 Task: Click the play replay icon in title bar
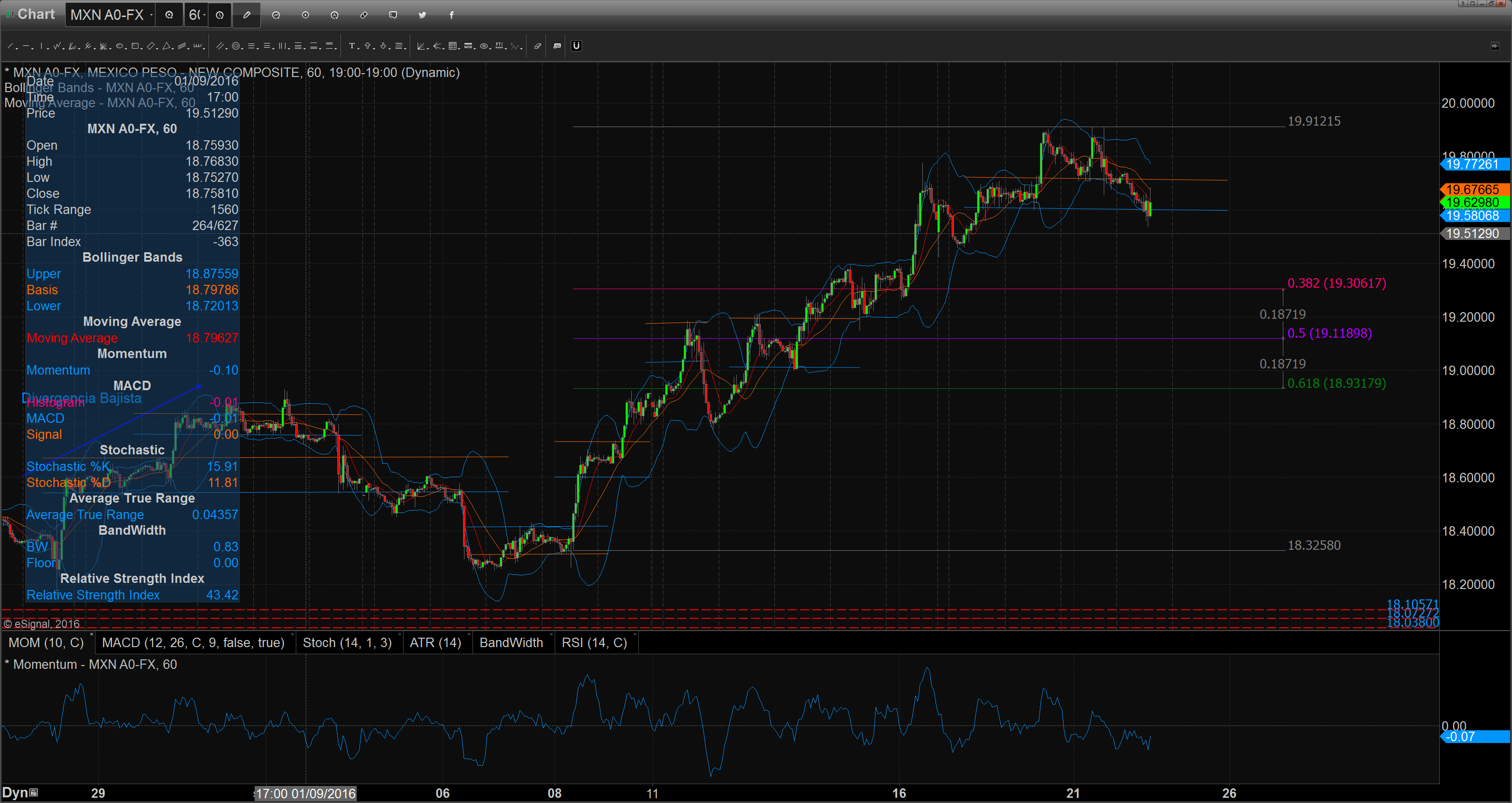tap(305, 15)
